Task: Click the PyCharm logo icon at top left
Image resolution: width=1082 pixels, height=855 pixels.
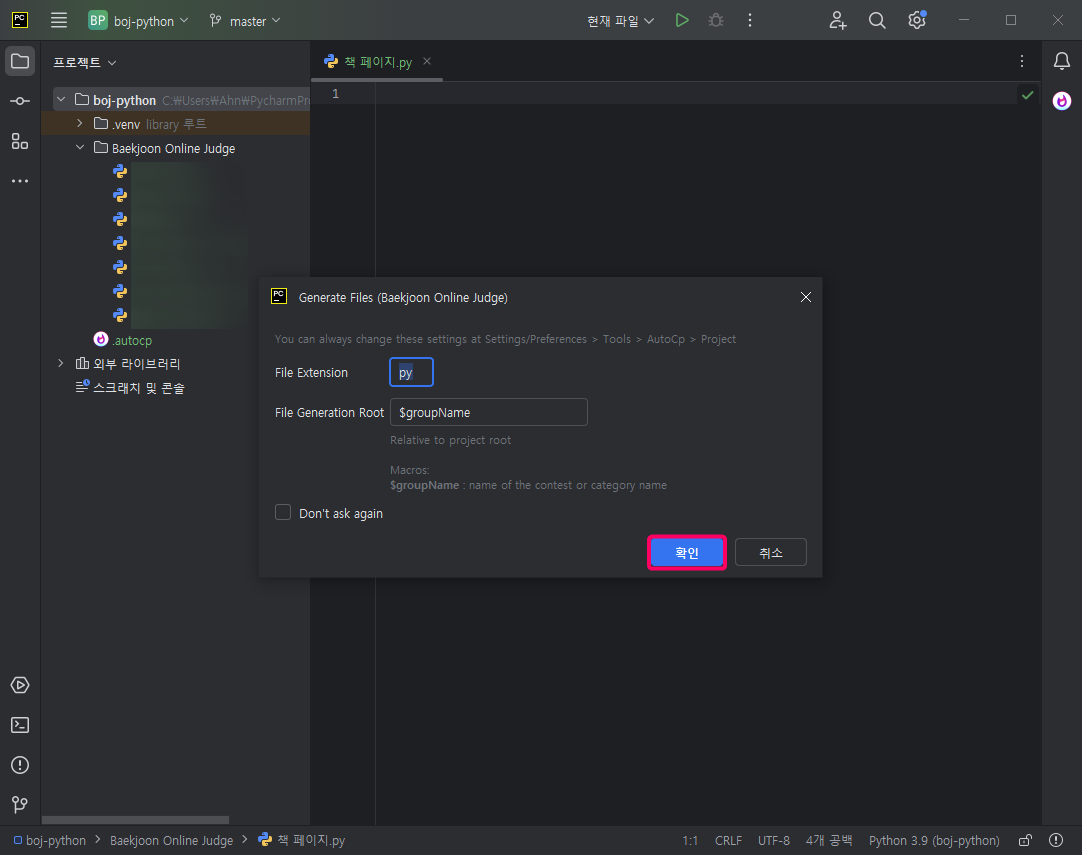Action: (x=20, y=20)
